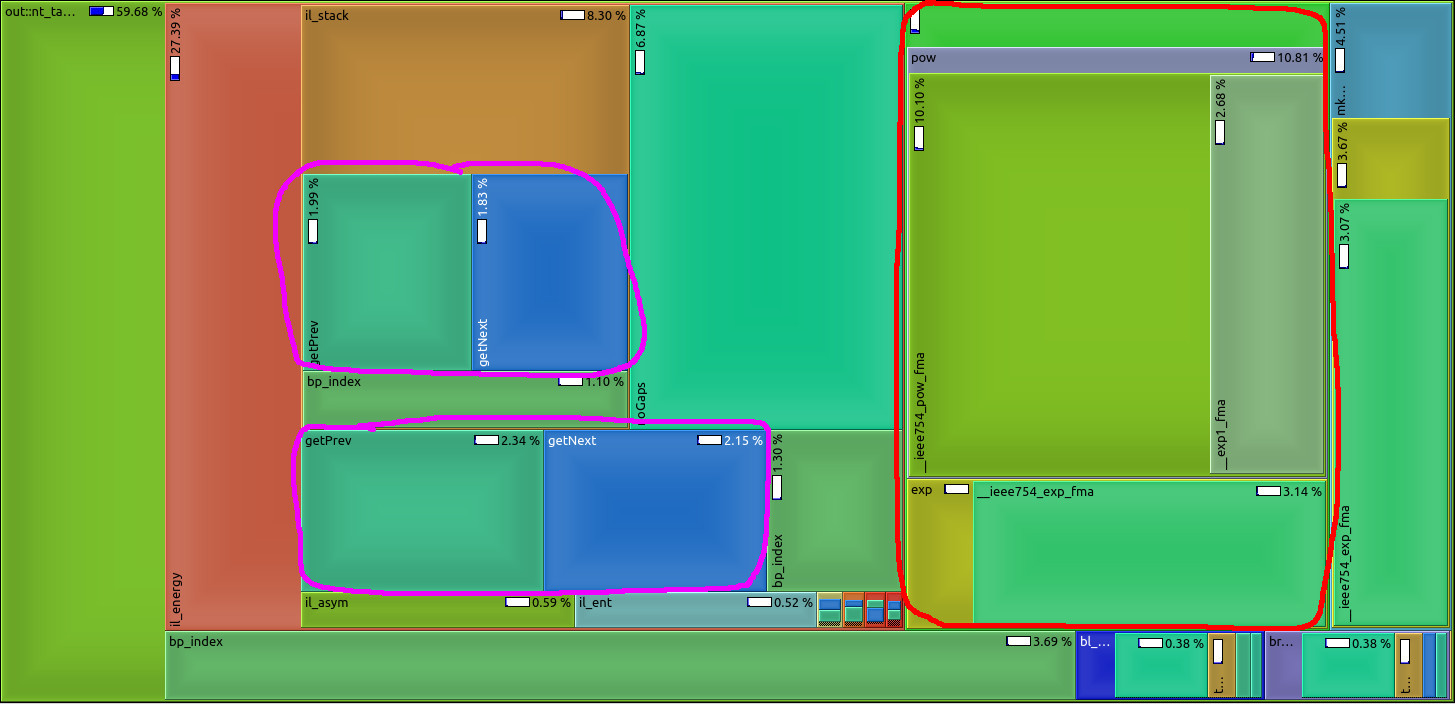Select the large teal 6.87 % block
The image size is (1455, 704).
pos(767,217)
